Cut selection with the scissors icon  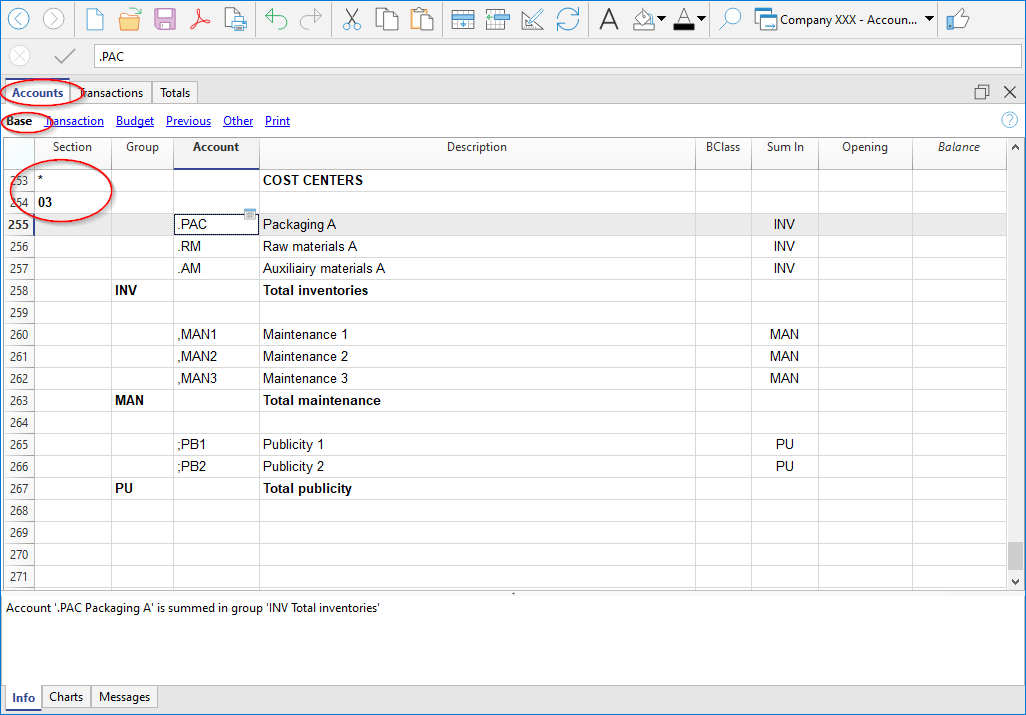(x=352, y=19)
